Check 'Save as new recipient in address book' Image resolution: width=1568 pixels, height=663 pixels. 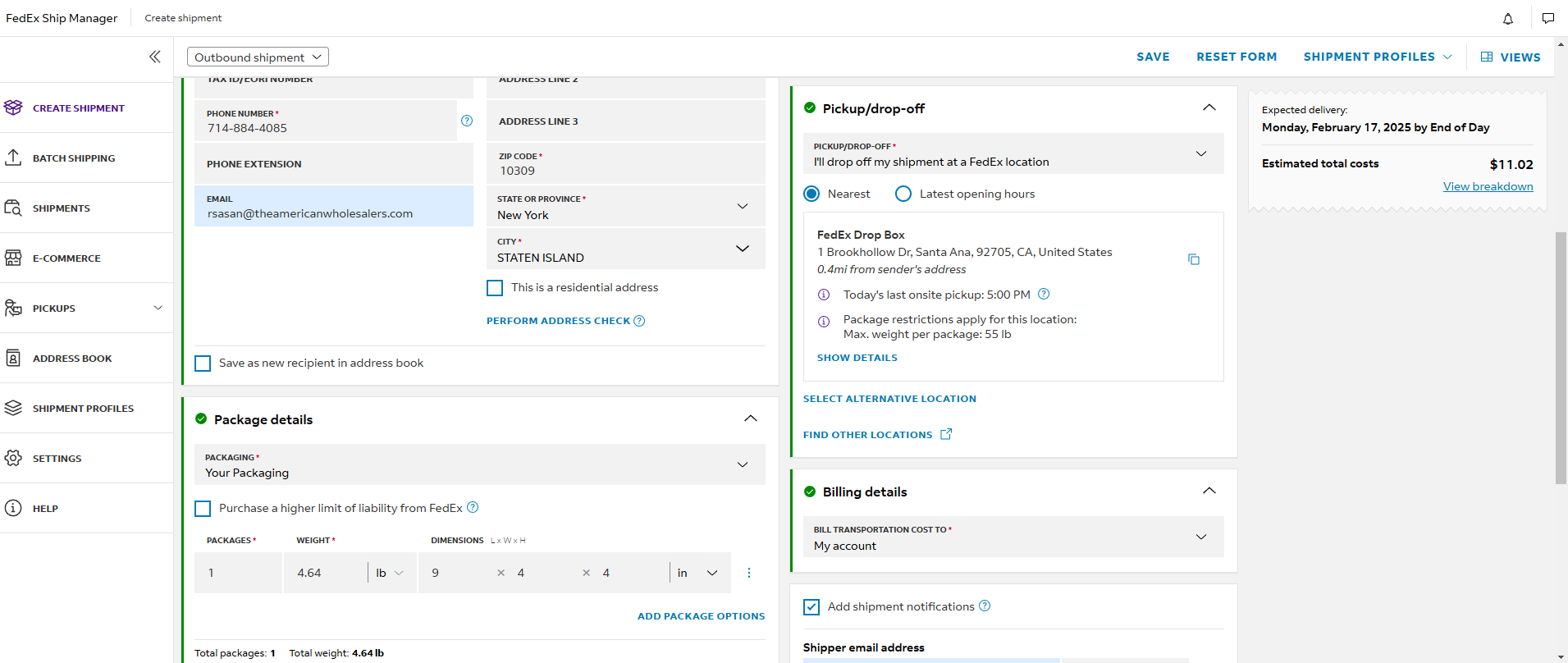click(x=203, y=364)
